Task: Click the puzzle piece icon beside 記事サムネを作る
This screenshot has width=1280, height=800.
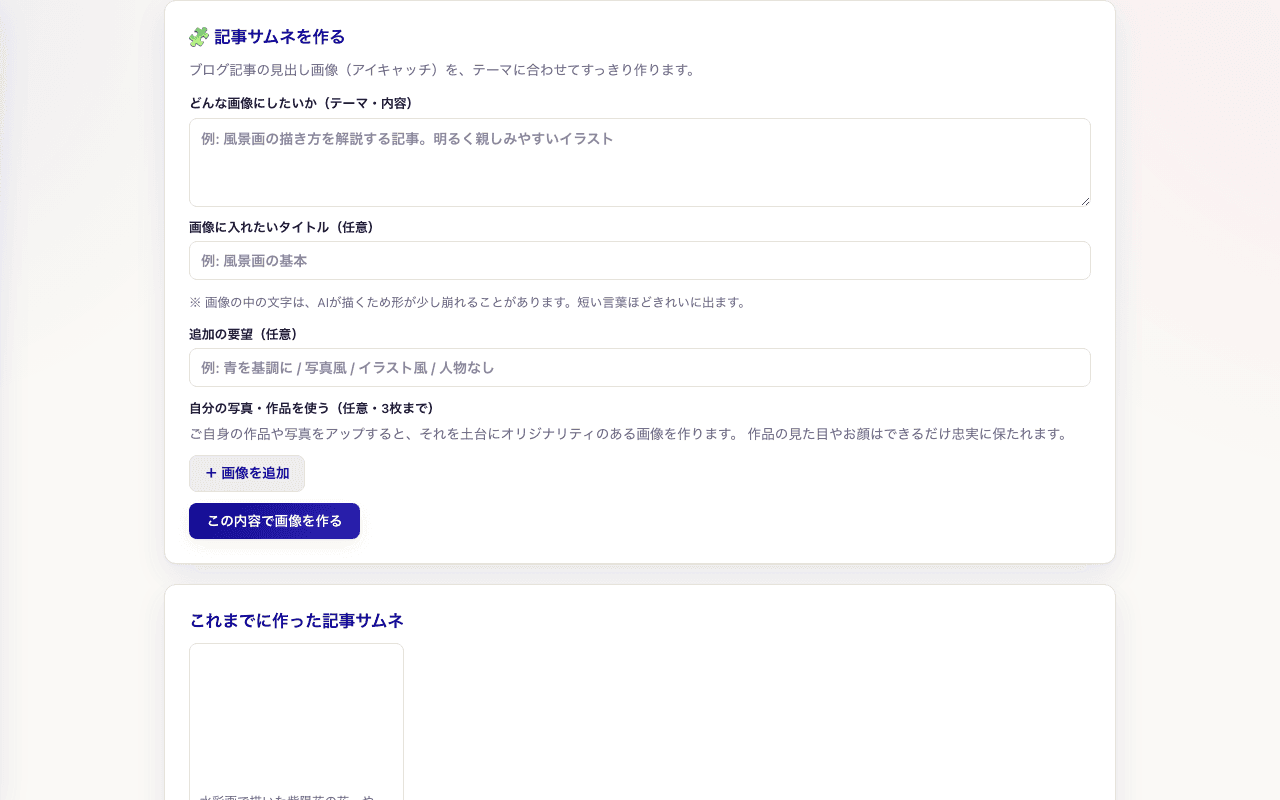Action: 199,37
